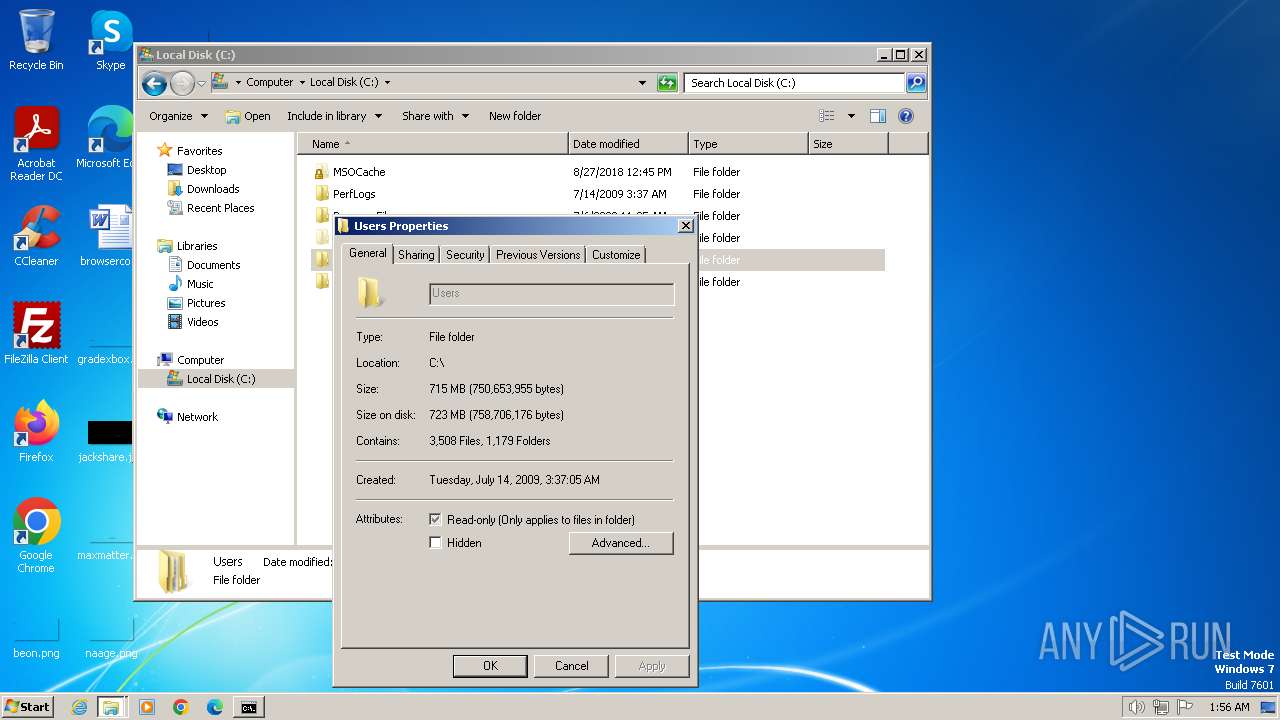Select Desktop under Favorites
The width and height of the screenshot is (1280, 720).
coord(206,170)
